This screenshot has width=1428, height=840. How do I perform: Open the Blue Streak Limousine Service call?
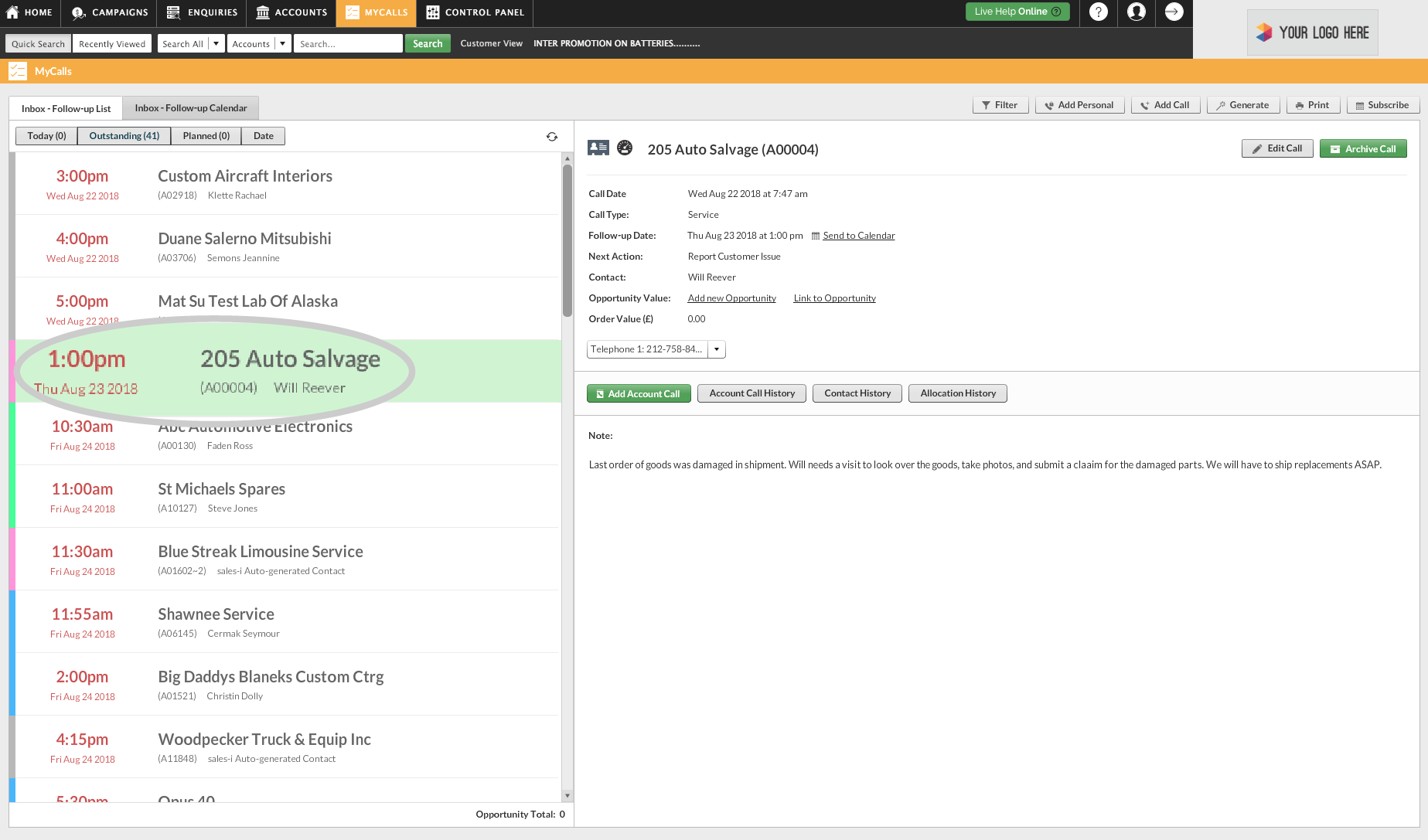click(287, 559)
